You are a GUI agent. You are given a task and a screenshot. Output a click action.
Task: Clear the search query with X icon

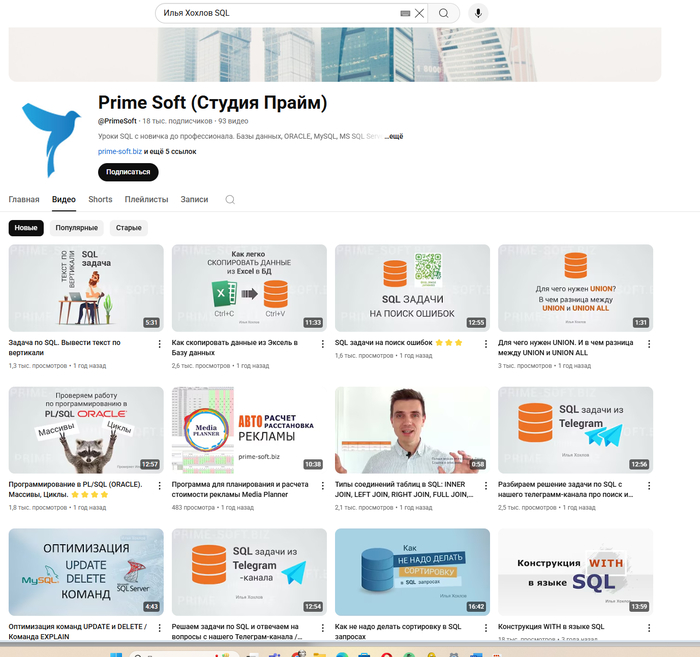[419, 13]
